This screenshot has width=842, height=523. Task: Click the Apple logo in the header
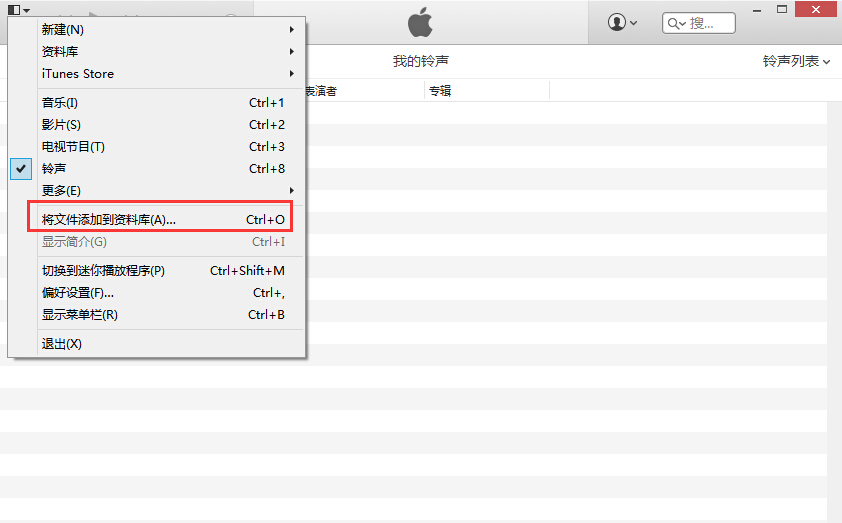(420, 22)
